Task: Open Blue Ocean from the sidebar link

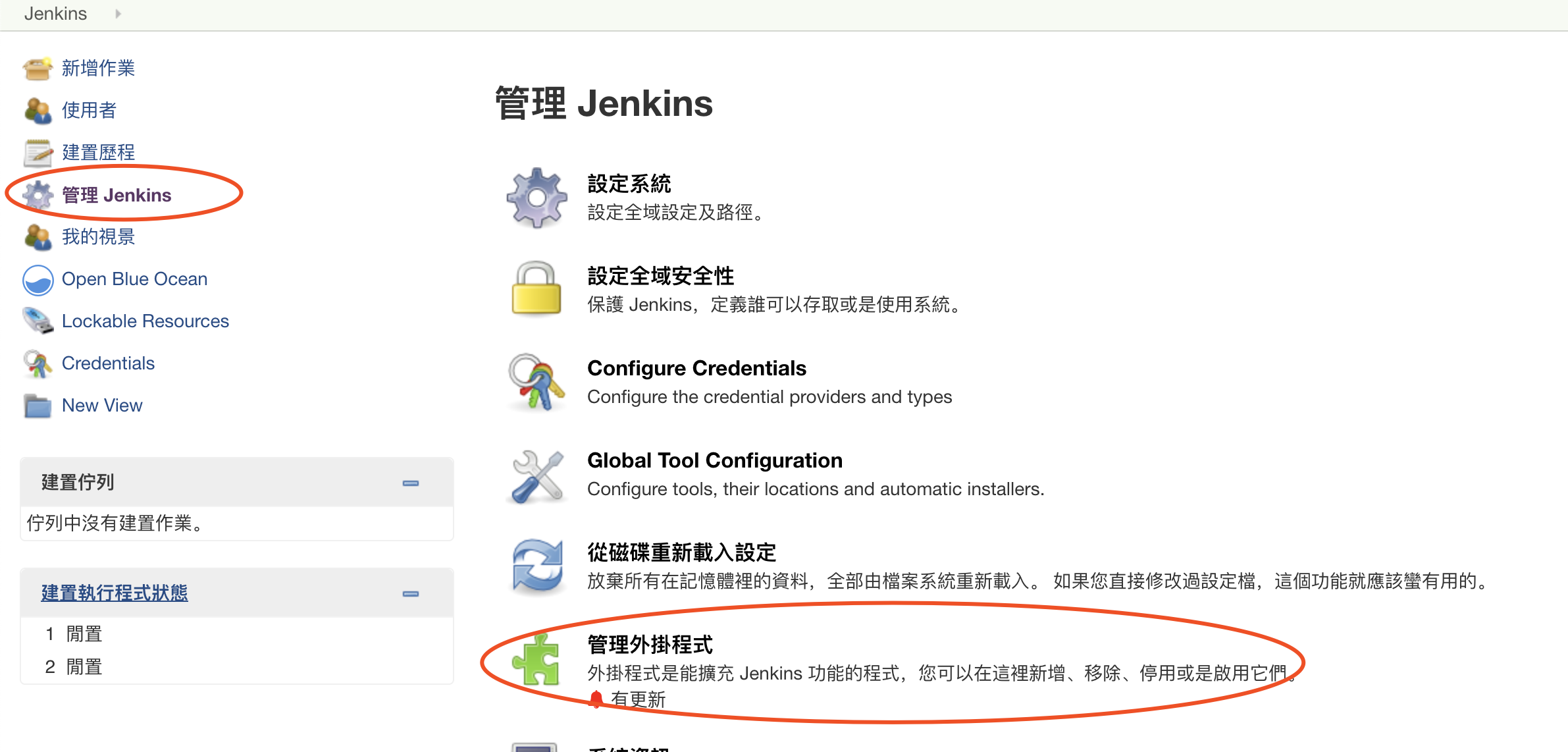Action: 134,279
